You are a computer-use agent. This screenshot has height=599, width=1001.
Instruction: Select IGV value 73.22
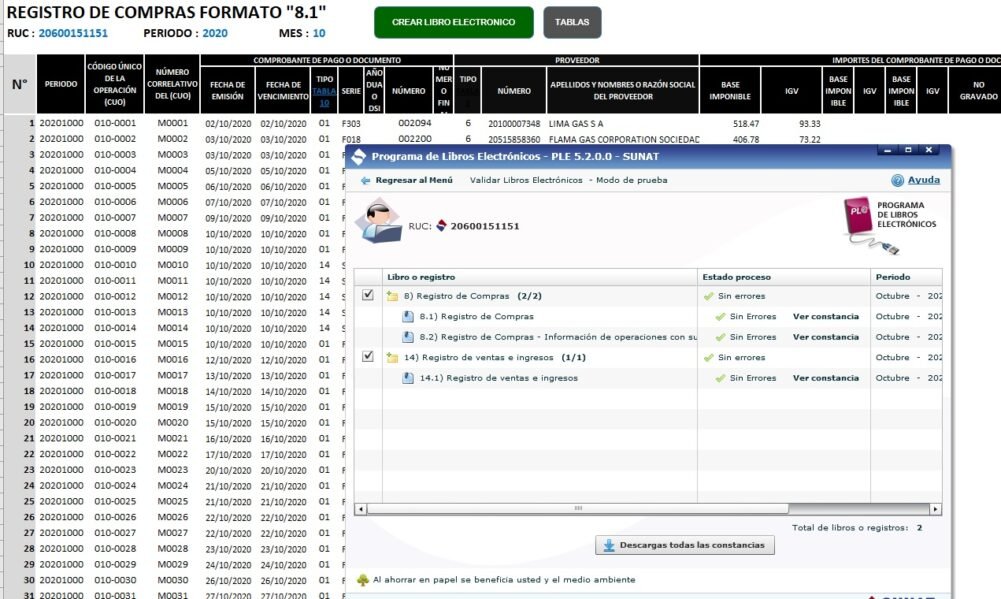pyautogui.click(x=809, y=139)
